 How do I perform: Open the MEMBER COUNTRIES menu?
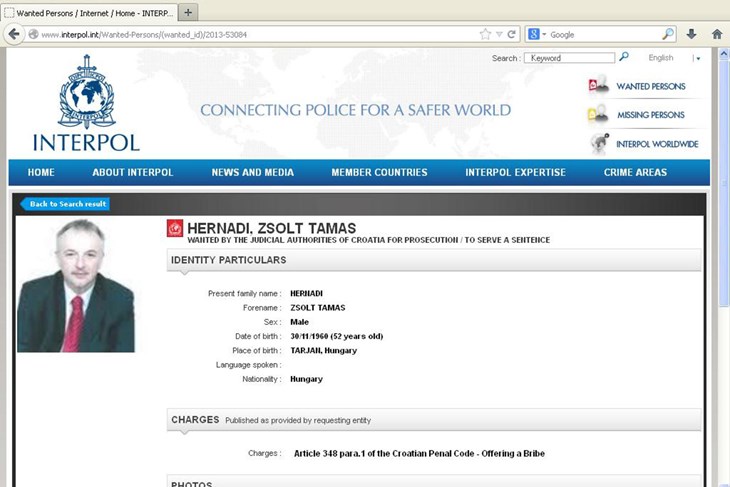pos(379,172)
